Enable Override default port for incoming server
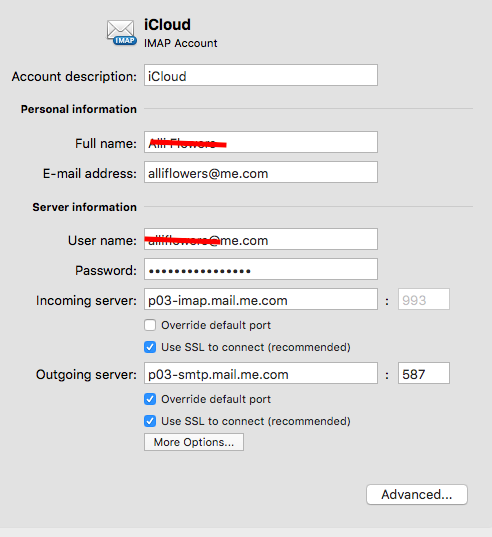The image size is (492, 537). click(x=150, y=325)
